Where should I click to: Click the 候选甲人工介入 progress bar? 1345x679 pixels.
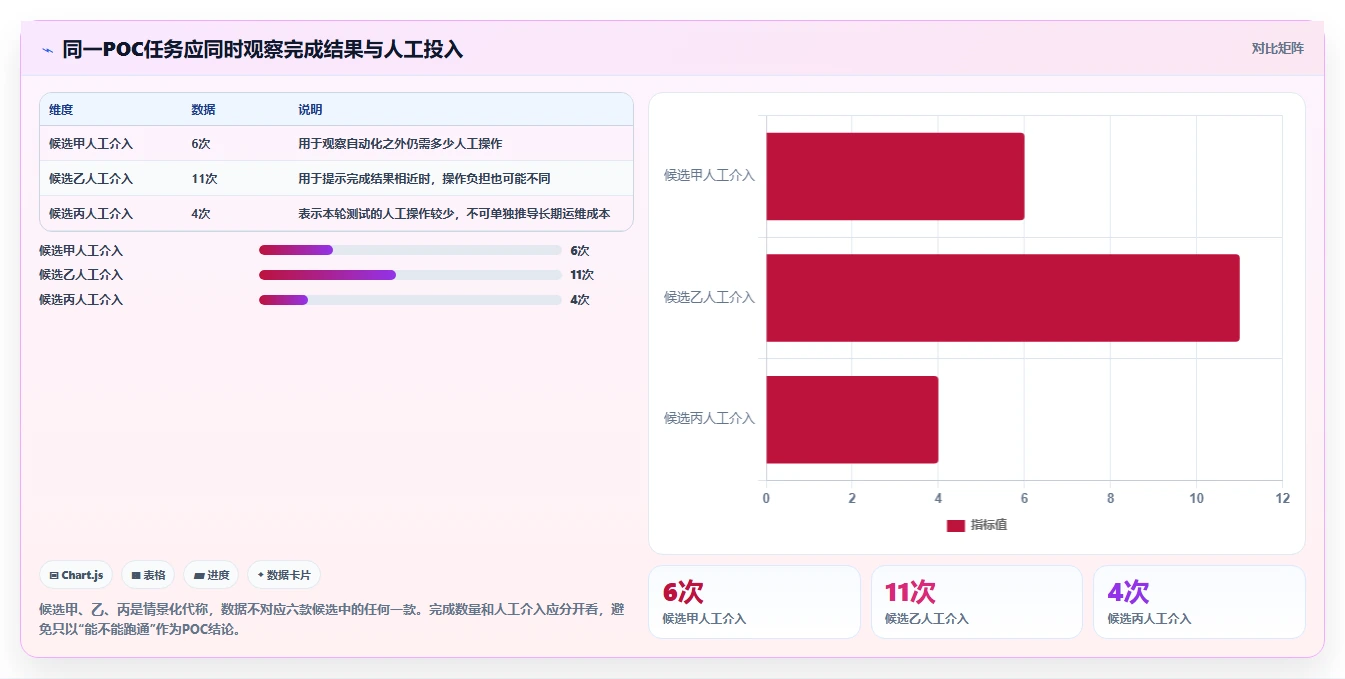[x=410, y=250]
